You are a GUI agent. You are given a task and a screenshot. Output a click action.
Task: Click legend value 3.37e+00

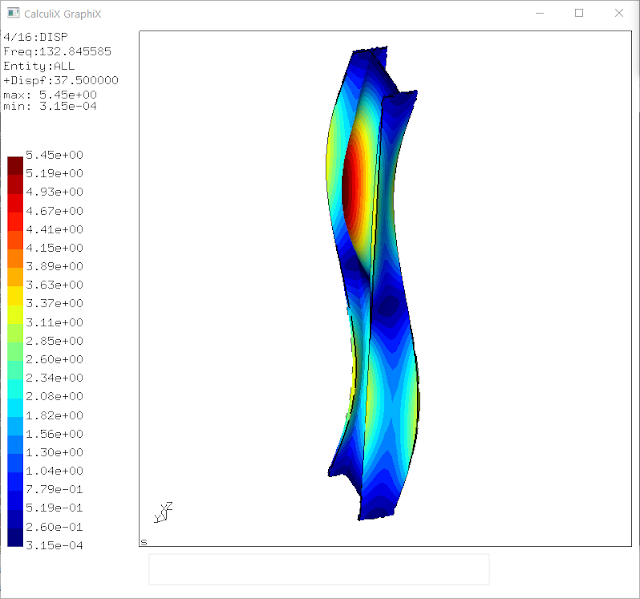tap(54, 303)
